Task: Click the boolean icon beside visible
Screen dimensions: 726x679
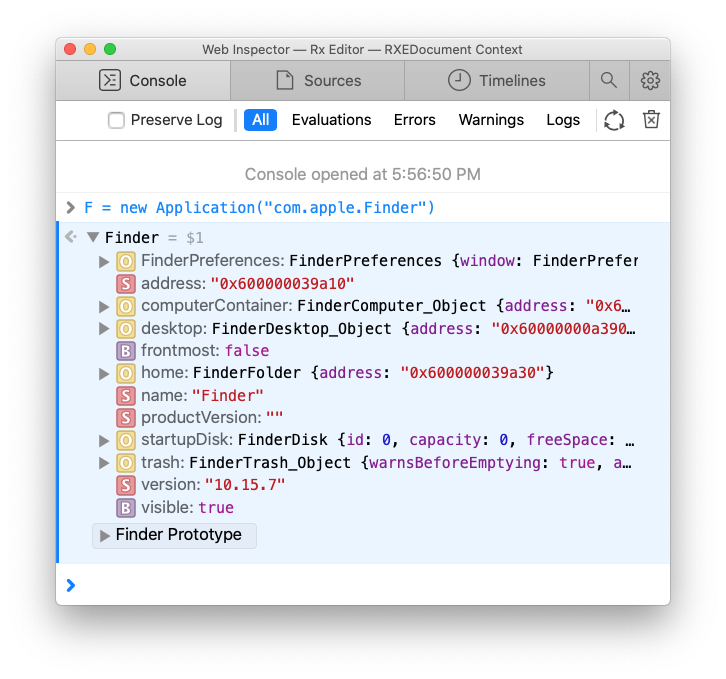Action: 126,508
